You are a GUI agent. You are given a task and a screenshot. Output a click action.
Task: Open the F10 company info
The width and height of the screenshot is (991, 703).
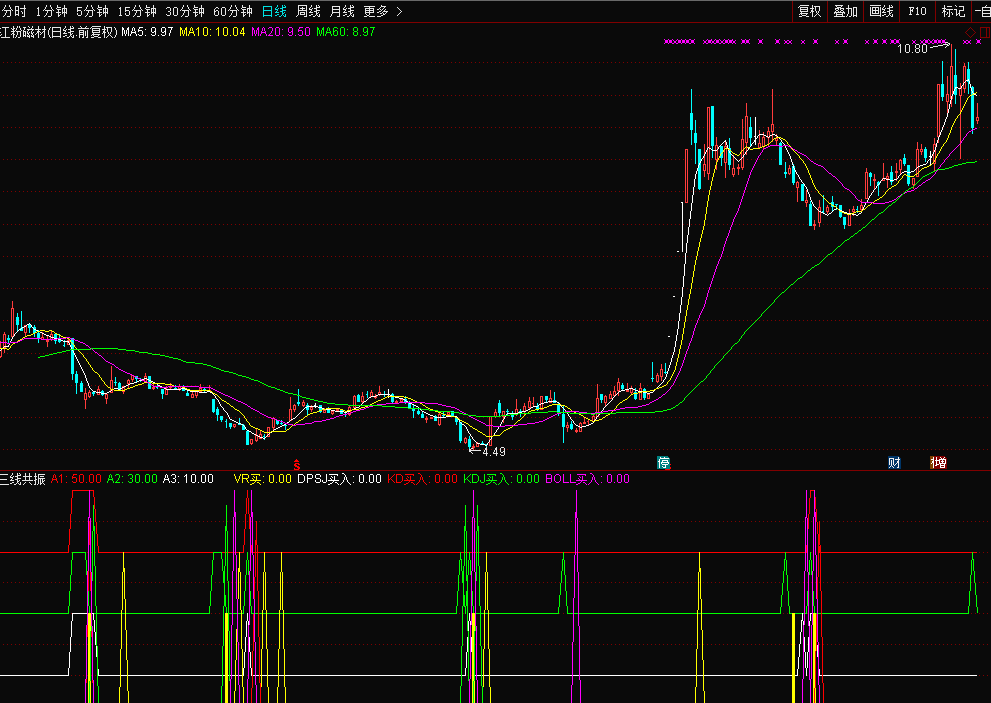pyautogui.click(x=918, y=11)
